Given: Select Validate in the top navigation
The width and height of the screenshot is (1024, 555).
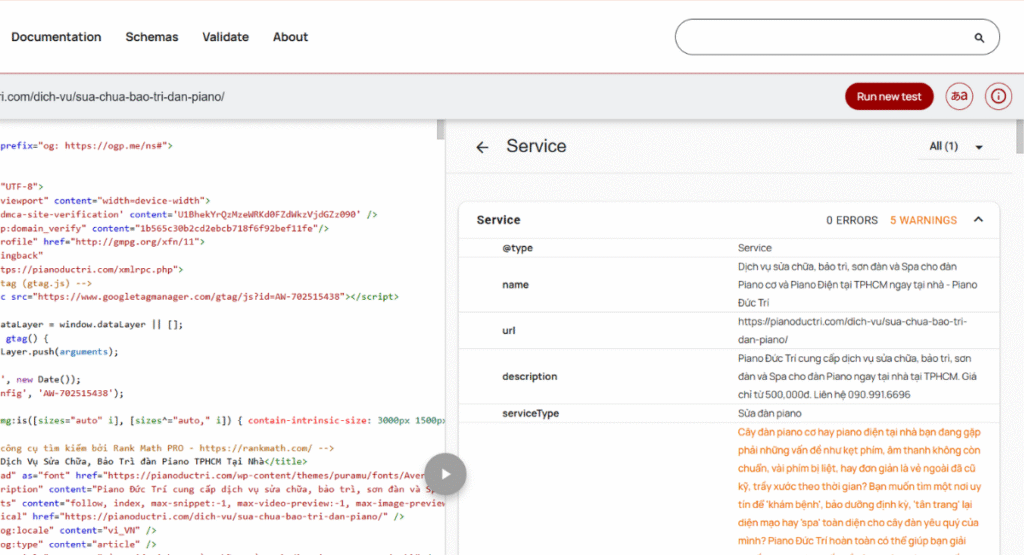Looking at the screenshot, I should (225, 37).
